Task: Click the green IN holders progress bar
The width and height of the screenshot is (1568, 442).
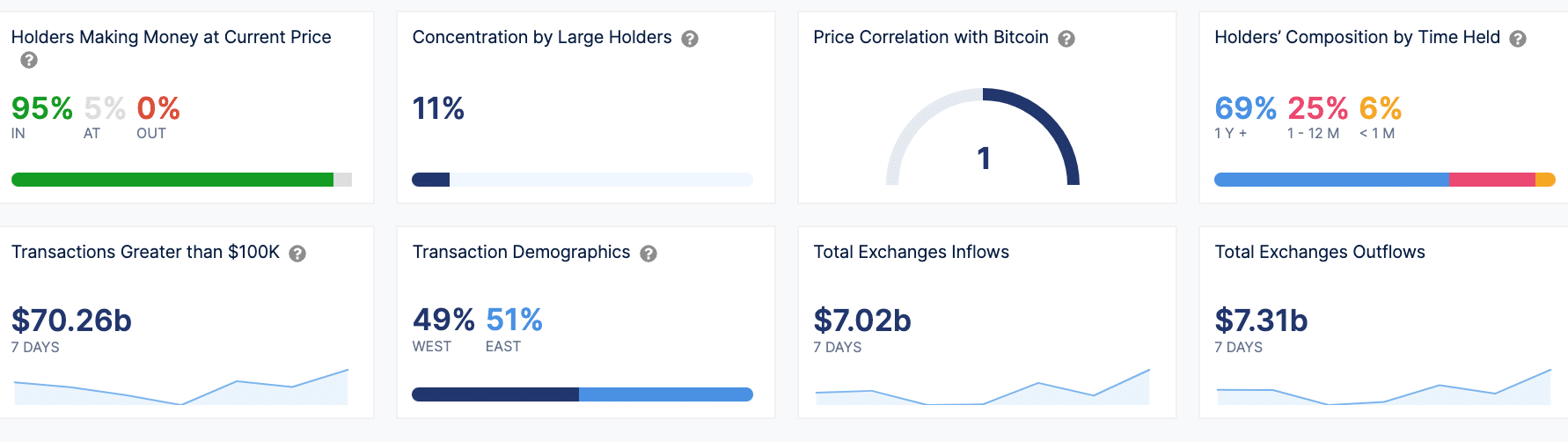Action: click(172, 180)
